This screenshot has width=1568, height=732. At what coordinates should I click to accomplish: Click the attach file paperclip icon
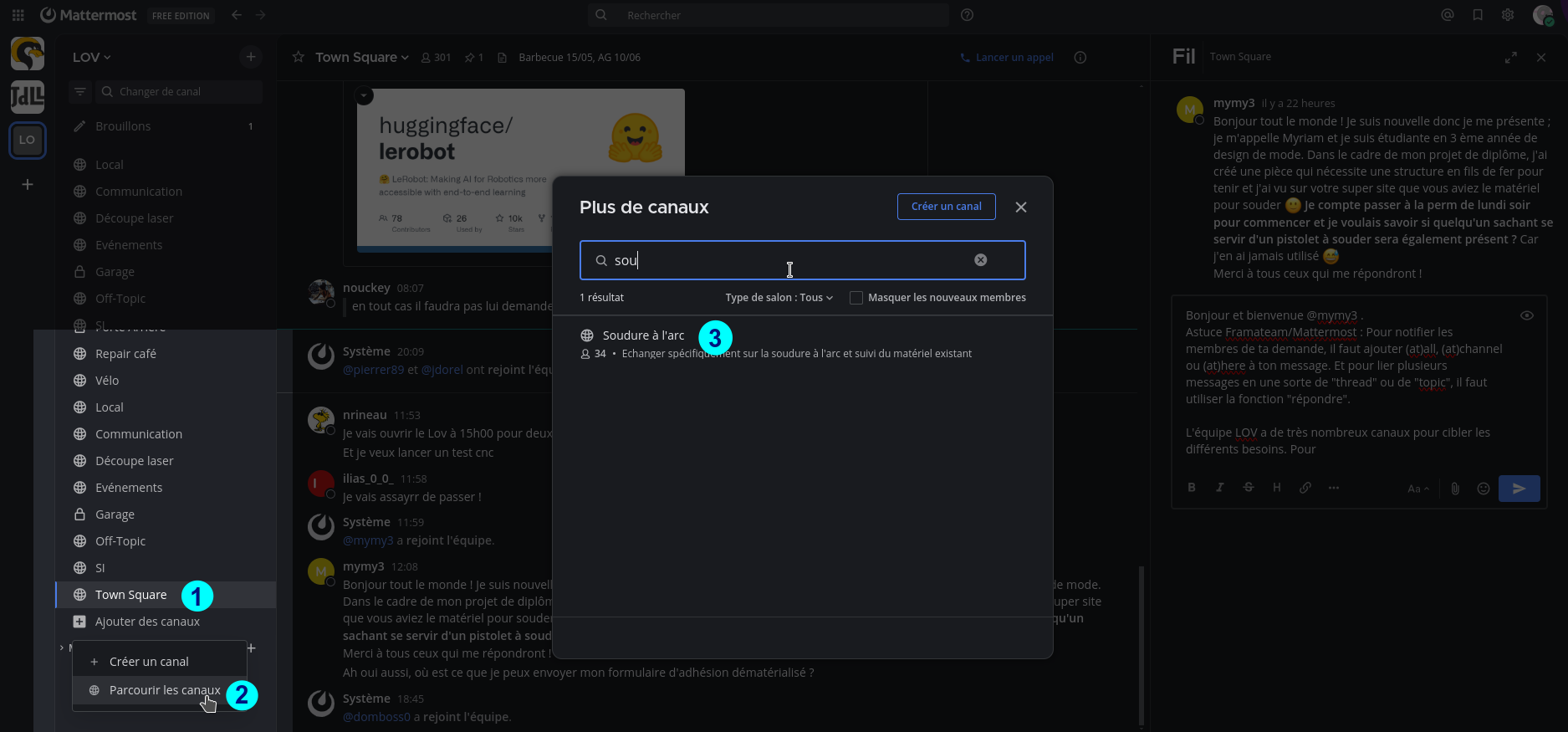(1455, 489)
